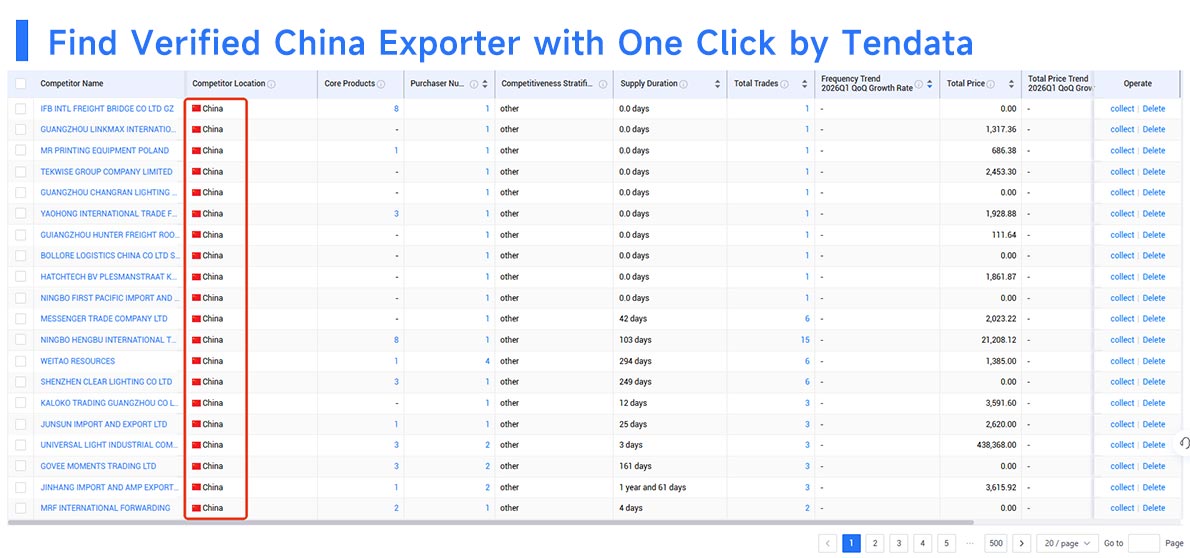Viewport: 1190px width, 558px height.
Task: Check the TEKWISE GROUP COMPANY row
Action: pos(20,172)
